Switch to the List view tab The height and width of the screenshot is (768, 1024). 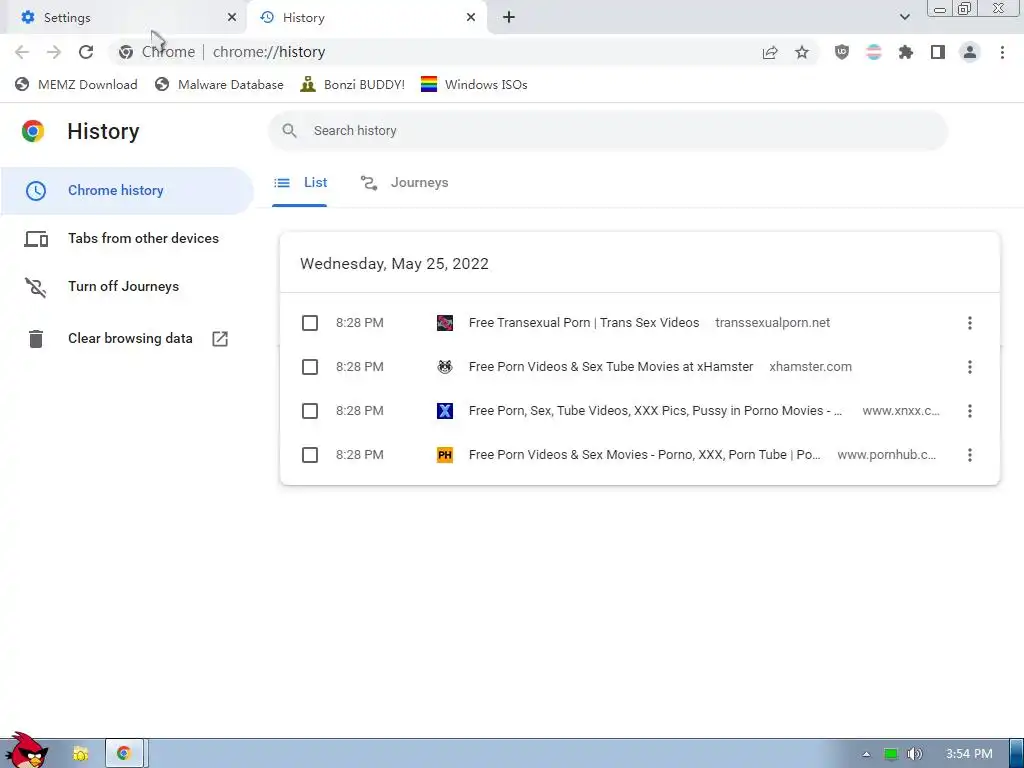coord(300,184)
